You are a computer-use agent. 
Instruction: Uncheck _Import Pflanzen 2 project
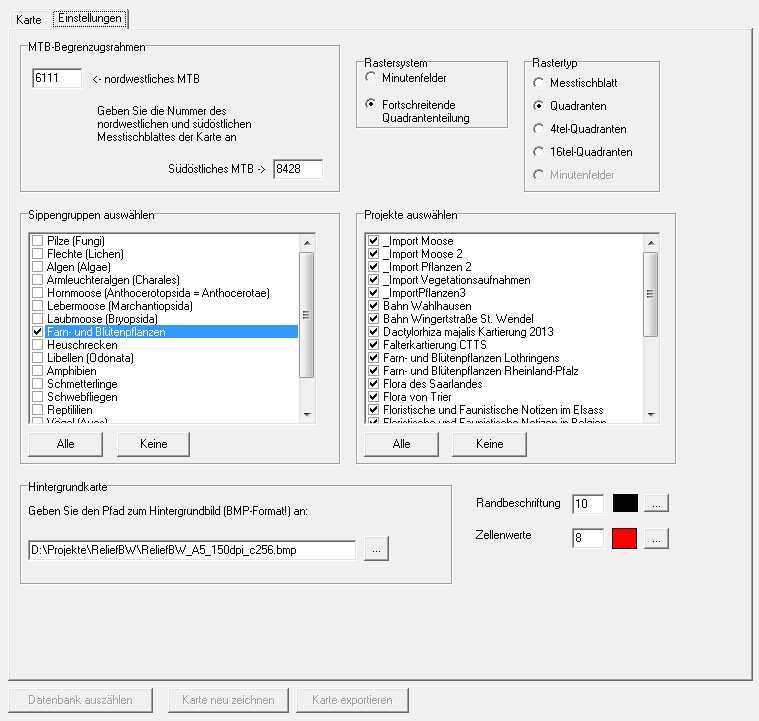(x=373, y=267)
